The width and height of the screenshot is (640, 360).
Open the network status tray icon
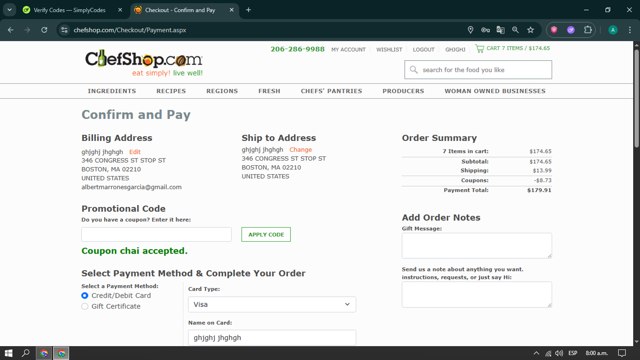click(548, 353)
